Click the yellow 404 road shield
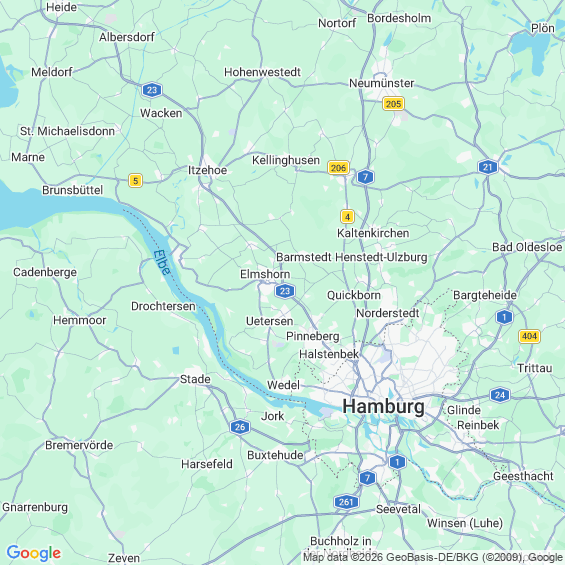565x565 pixels. [529, 336]
